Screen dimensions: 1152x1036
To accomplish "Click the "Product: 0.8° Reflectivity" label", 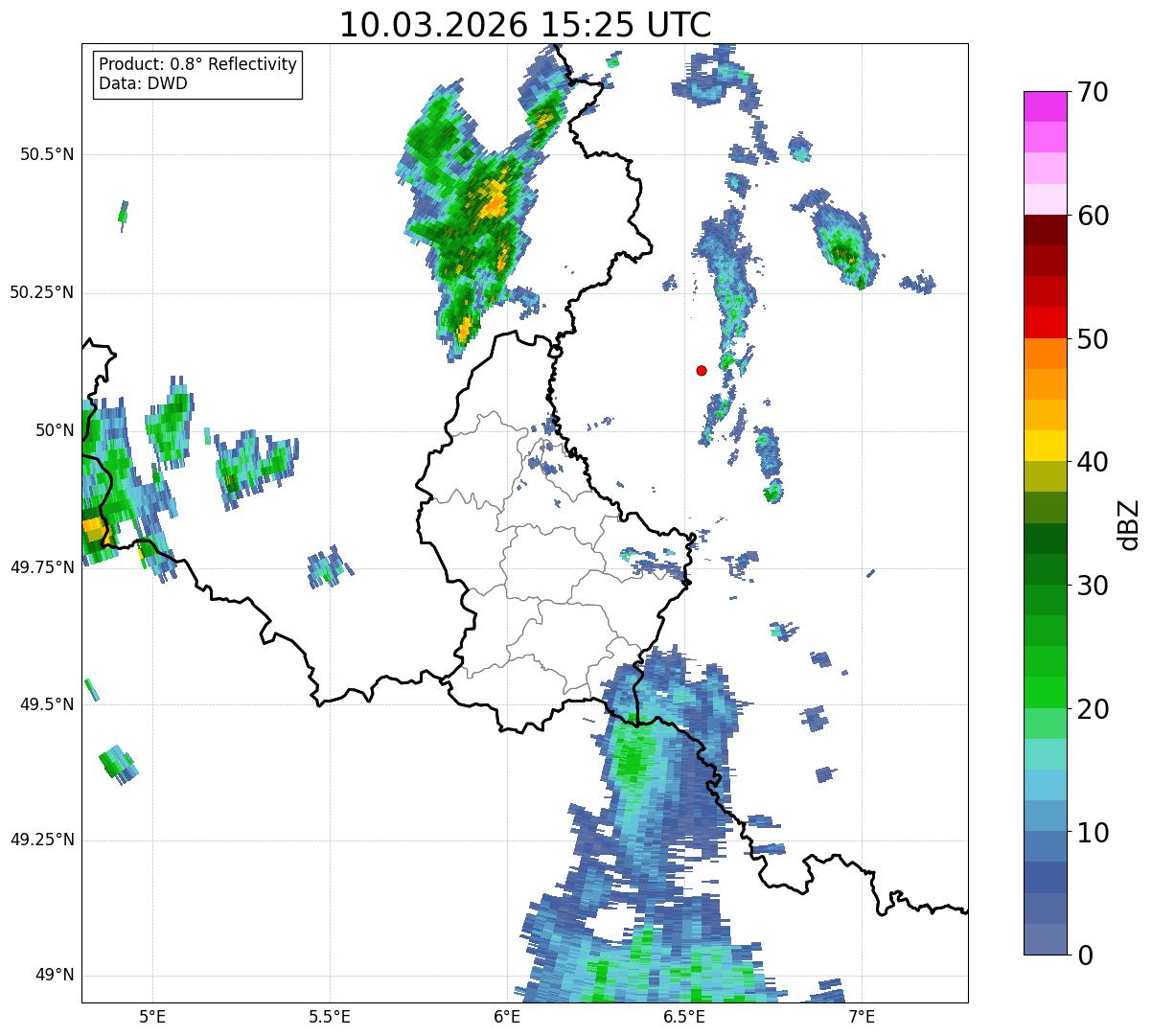I will 198,64.
